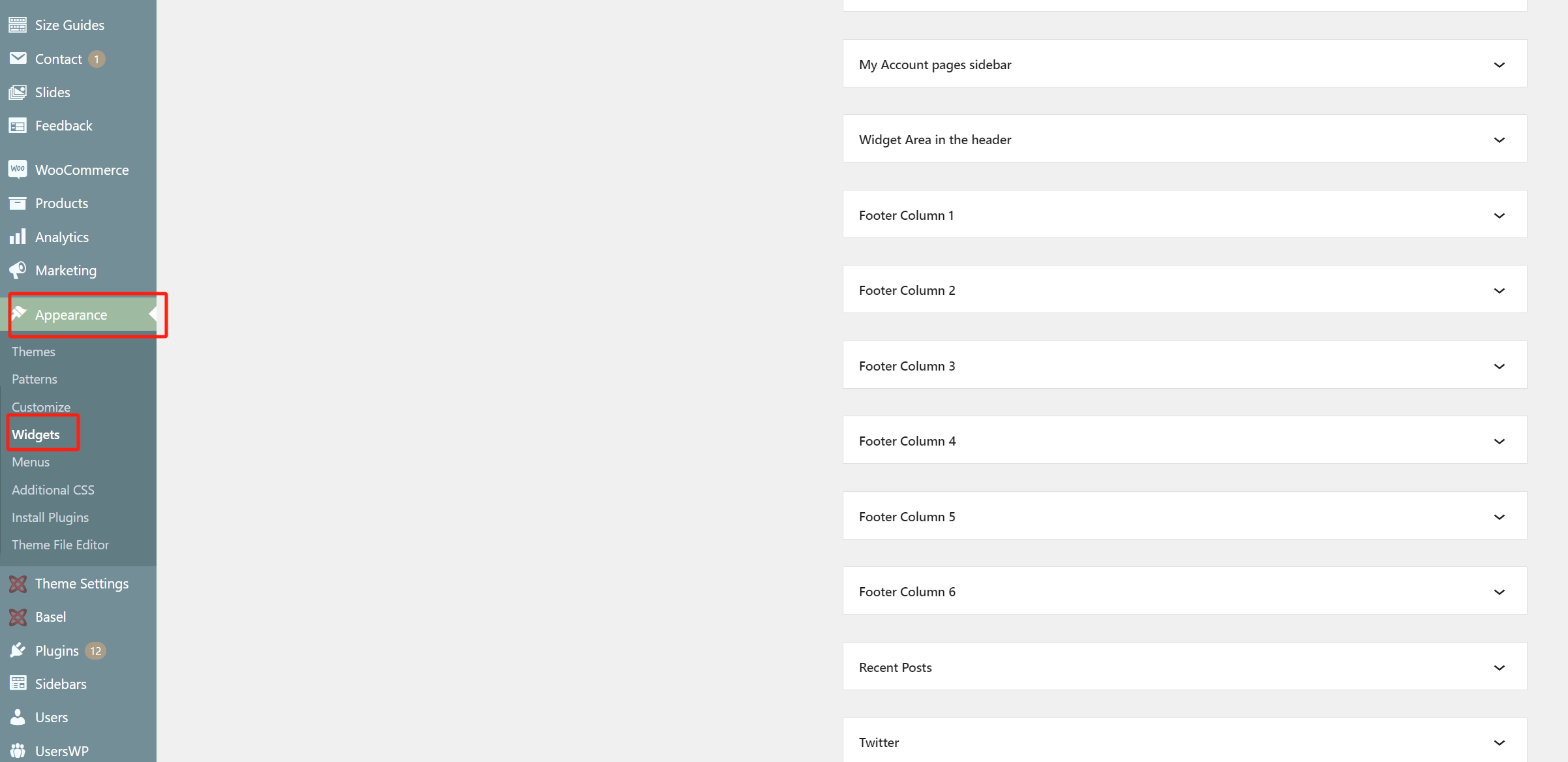Screen dimensions: 1568x762
Task: Go to Additional CSS
Action: click(x=53, y=490)
